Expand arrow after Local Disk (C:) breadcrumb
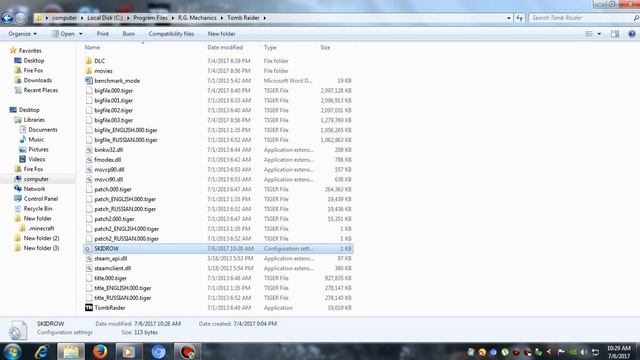This screenshot has height=360, width=640. (128, 18)
